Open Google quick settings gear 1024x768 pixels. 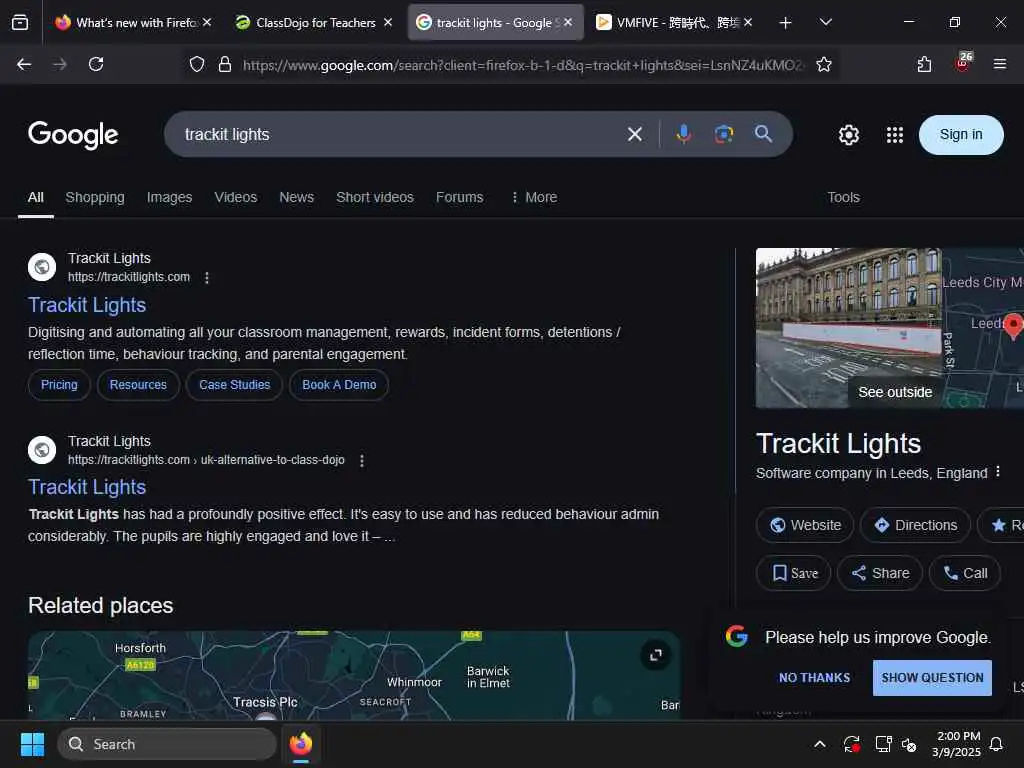pyautogui.click(x=848, y=135)
